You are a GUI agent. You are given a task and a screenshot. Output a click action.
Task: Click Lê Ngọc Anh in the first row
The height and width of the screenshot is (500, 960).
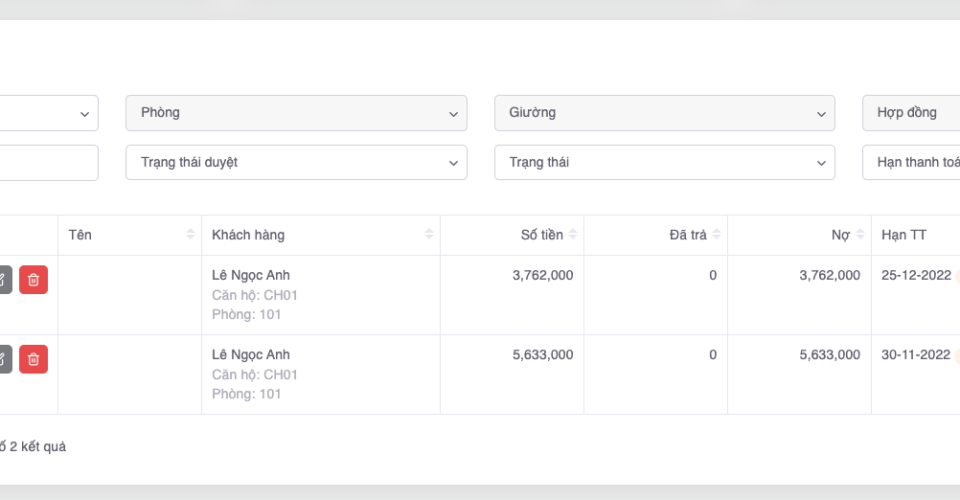click(x=251, y=275)
